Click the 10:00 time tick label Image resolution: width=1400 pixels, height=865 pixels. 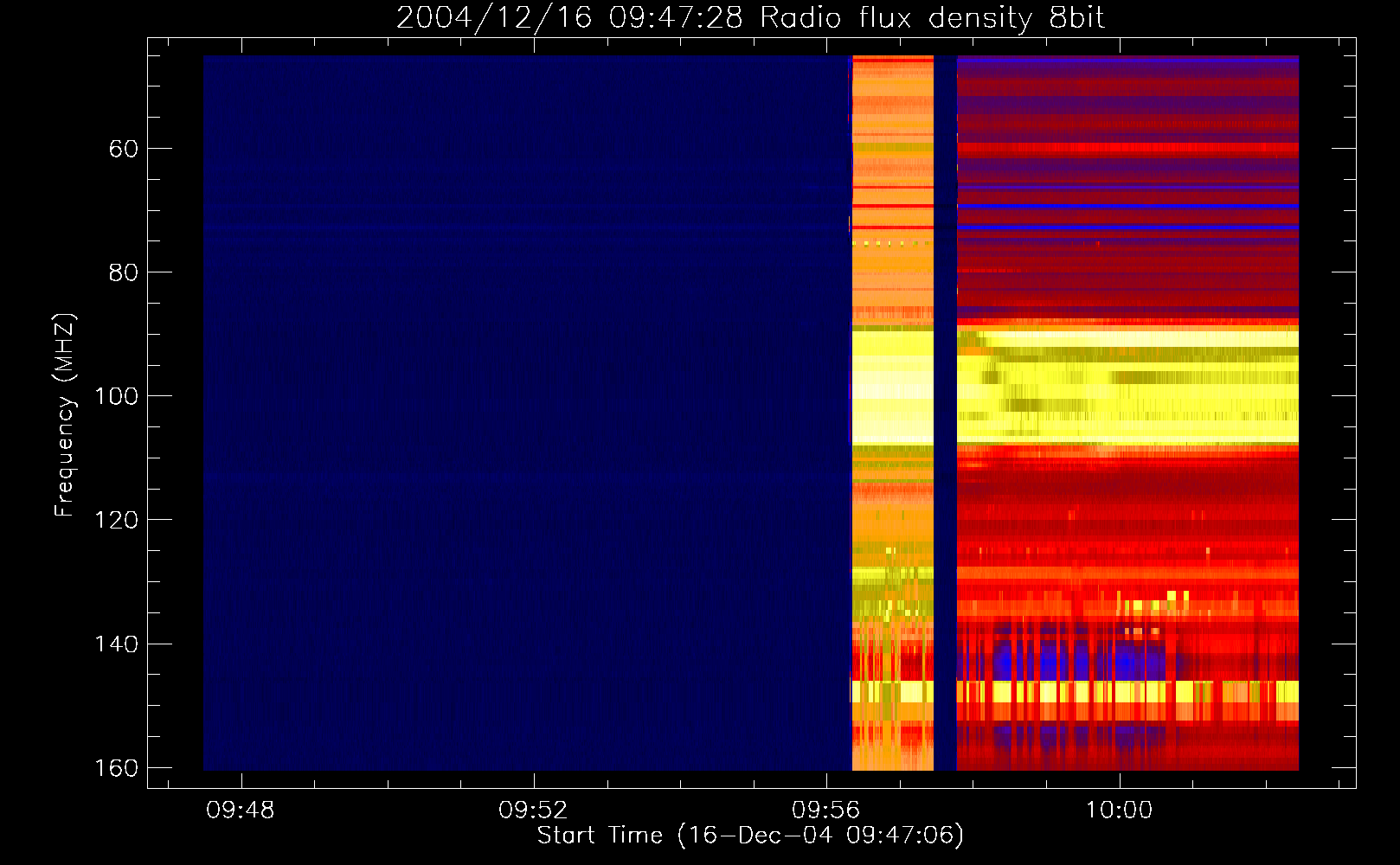1119,811
